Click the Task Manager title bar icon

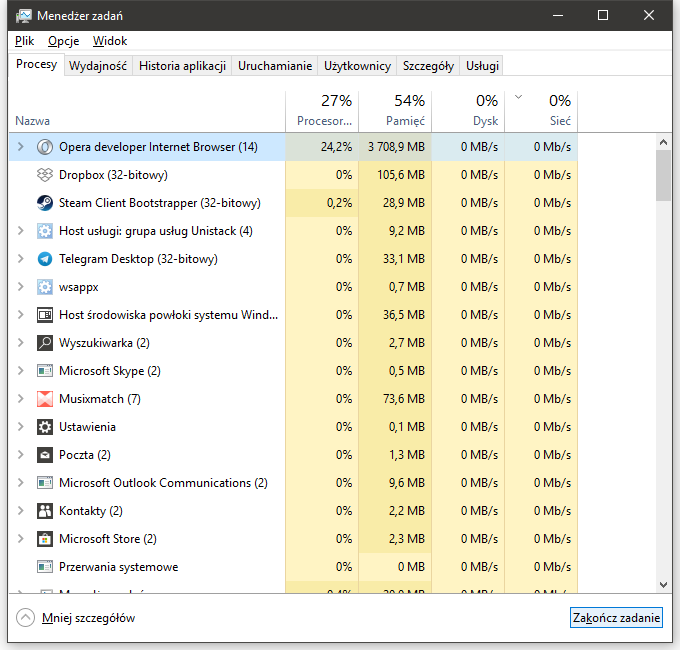(24, 16)
